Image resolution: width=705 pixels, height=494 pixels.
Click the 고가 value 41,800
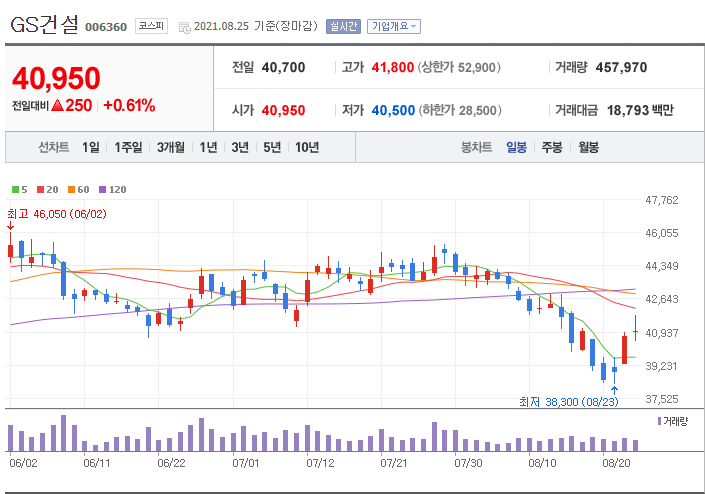click(x=393, y=67)
